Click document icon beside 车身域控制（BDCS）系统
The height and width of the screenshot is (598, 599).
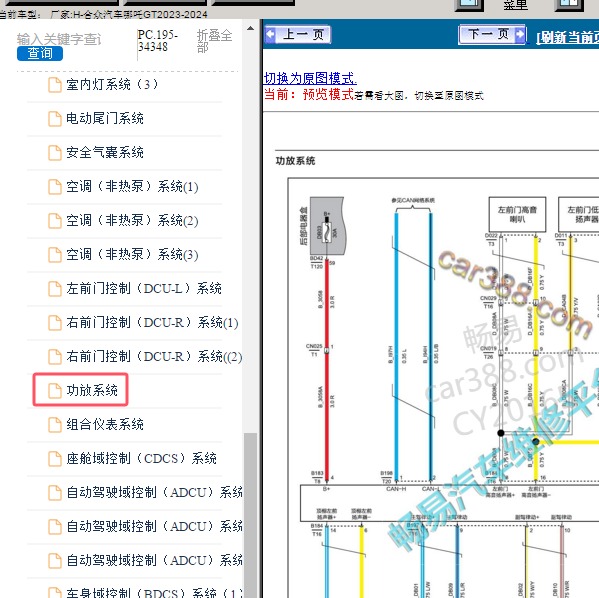(x=55, y=593)
